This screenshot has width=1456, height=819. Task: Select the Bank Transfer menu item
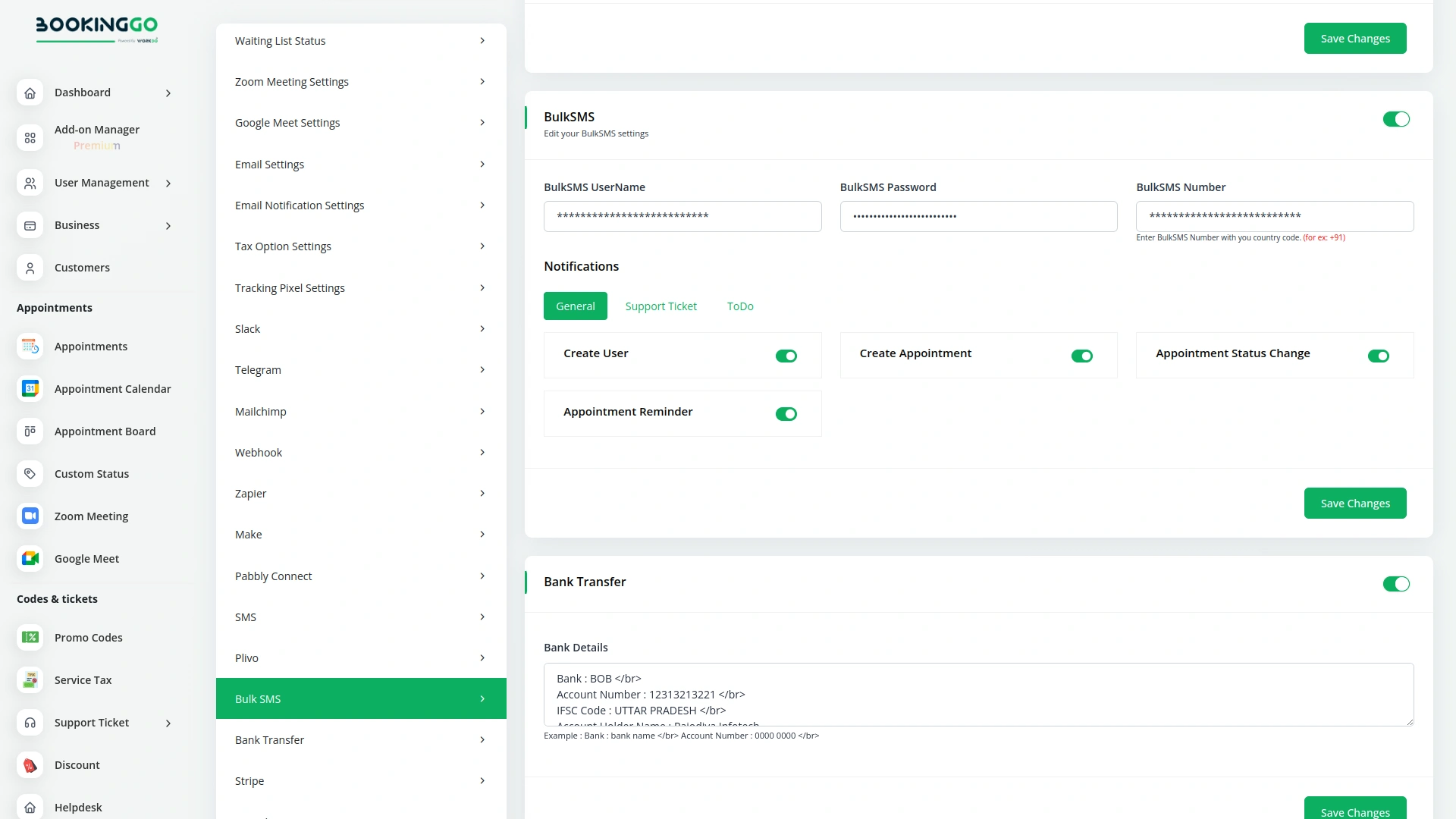[x=269, y=739]
